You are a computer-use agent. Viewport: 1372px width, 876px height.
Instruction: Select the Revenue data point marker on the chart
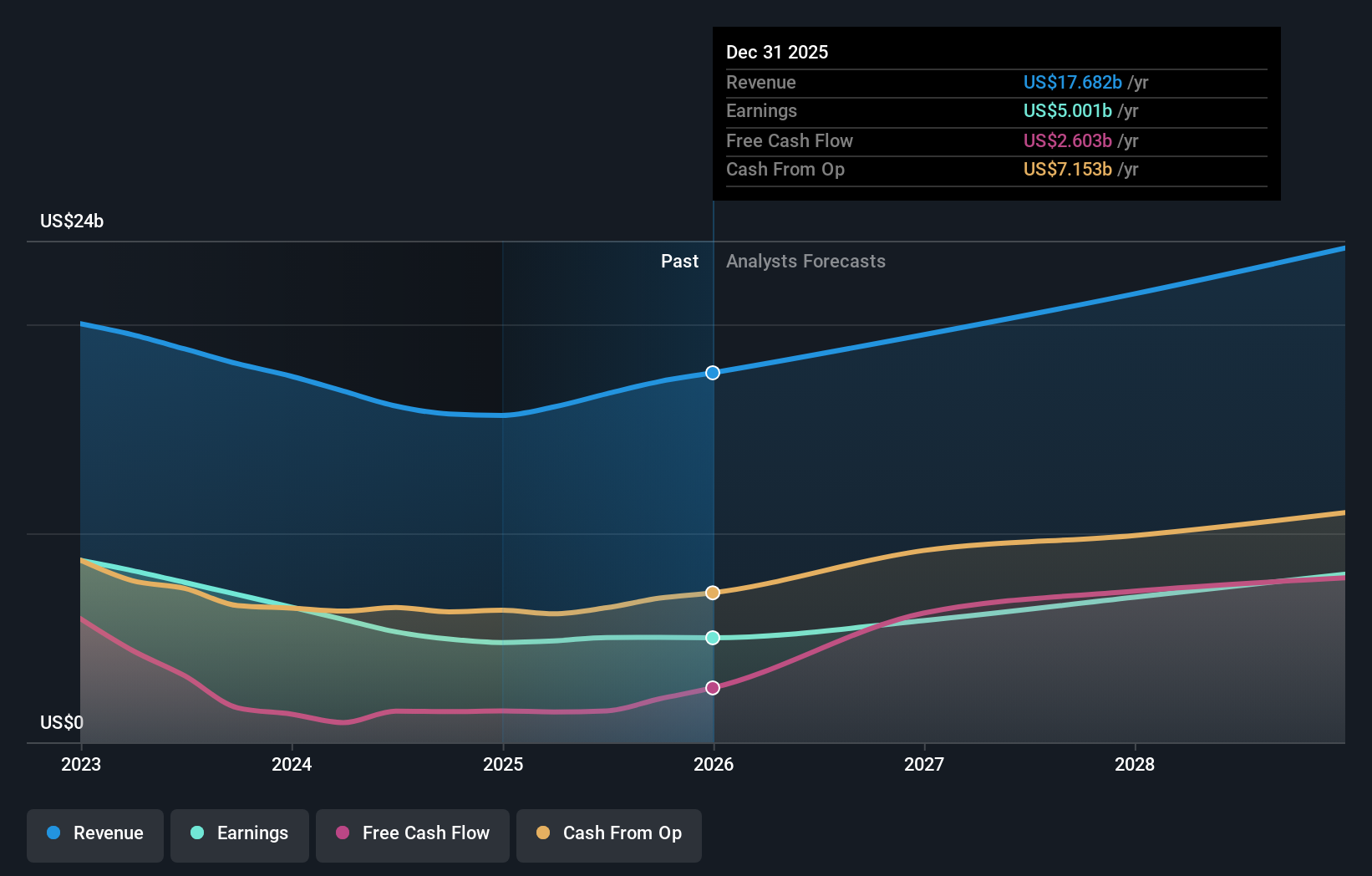point(712,373)
